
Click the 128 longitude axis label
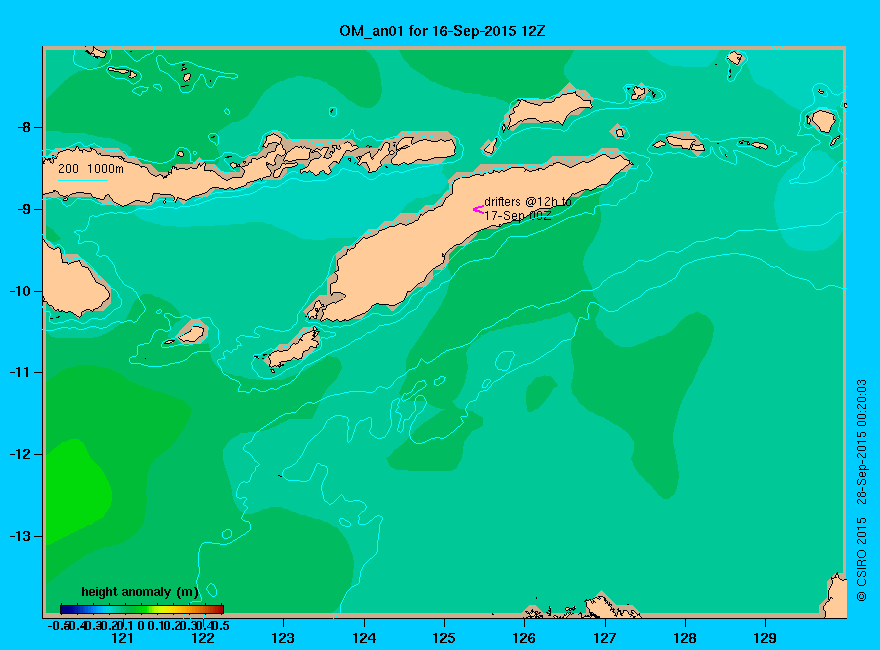[685, 638]
